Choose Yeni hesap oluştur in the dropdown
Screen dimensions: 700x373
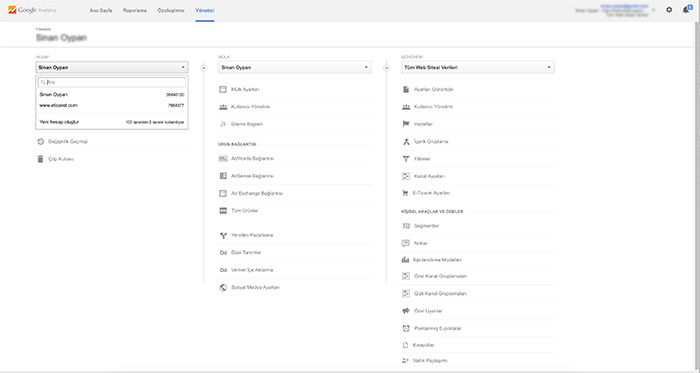click(x=112, y=122)
